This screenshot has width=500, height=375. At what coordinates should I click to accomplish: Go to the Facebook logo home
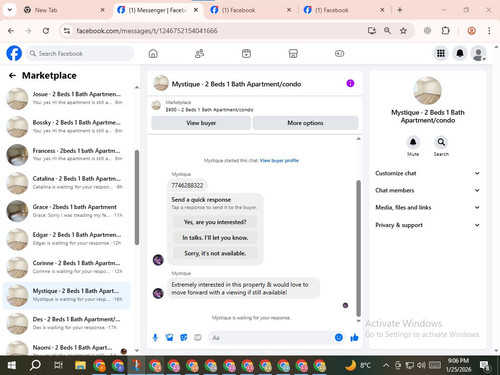14,53
